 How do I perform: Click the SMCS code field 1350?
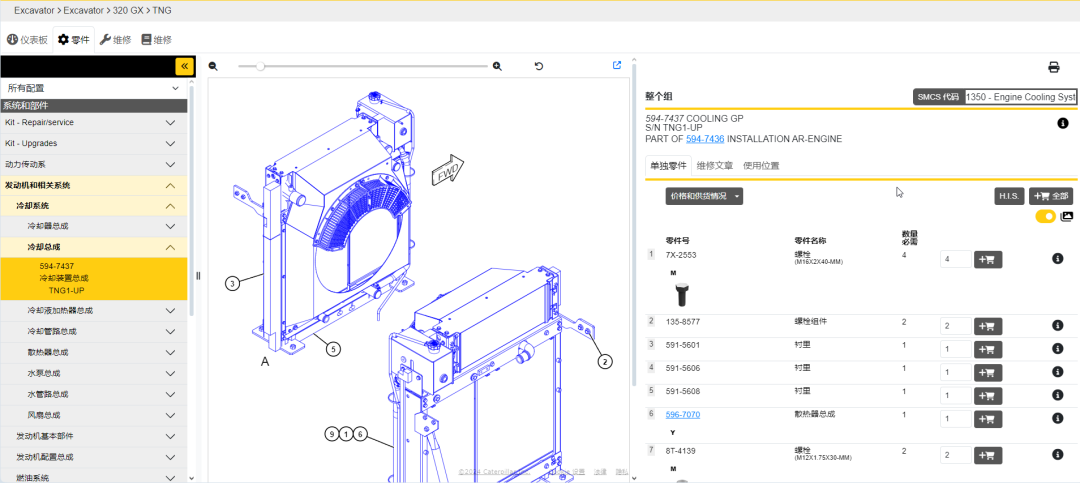1021,97
